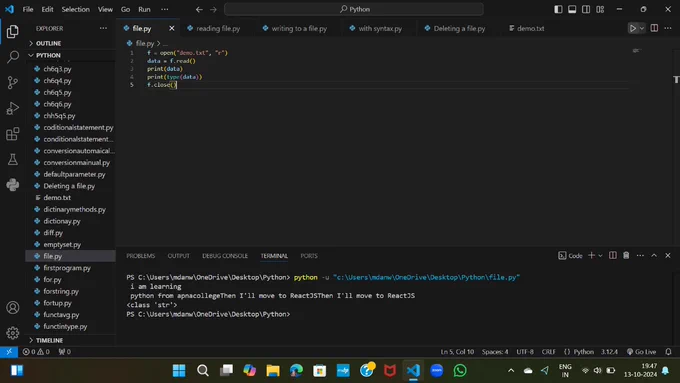Open the Extensions view
This screenshot has width=680, height=383.
[x=13, y=134]
